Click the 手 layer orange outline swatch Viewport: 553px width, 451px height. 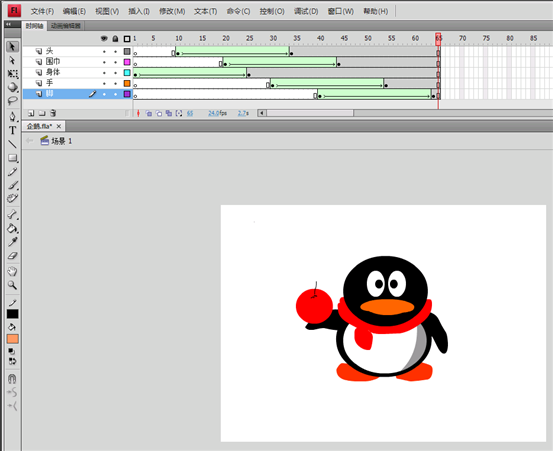[x=127, y=84]
